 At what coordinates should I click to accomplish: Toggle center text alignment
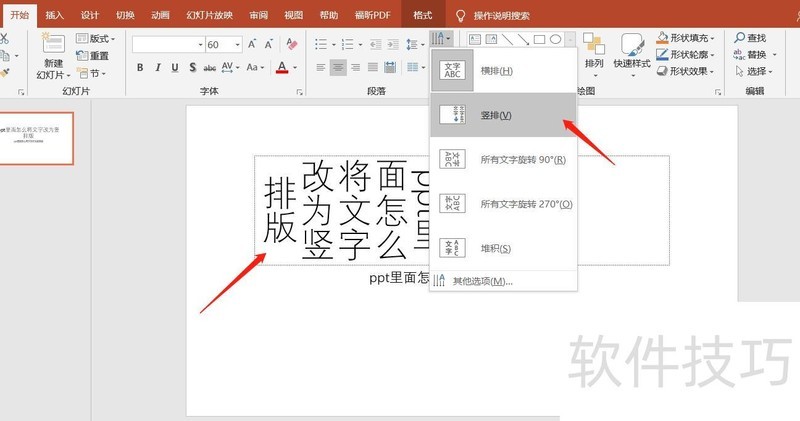[339, 68]
